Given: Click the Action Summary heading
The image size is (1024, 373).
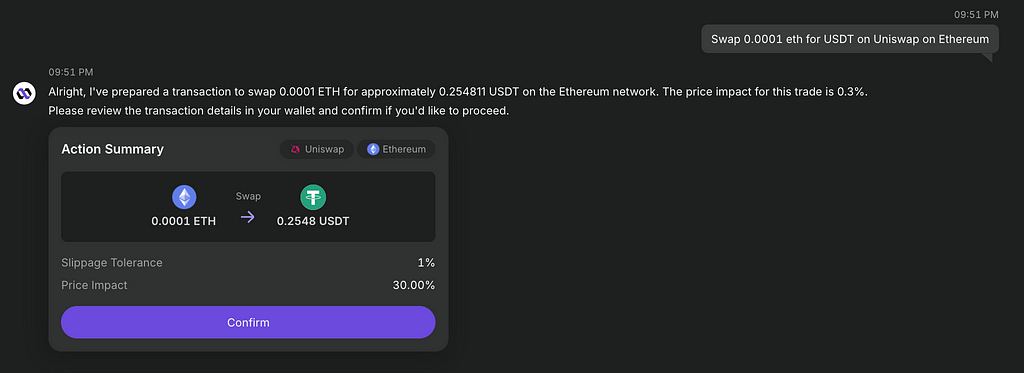Looking at the screenshot, I should [x=112, y=150].
